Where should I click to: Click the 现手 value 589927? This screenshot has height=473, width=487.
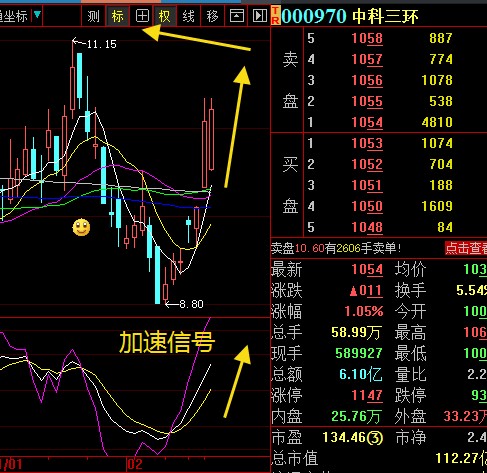point(359,353)
